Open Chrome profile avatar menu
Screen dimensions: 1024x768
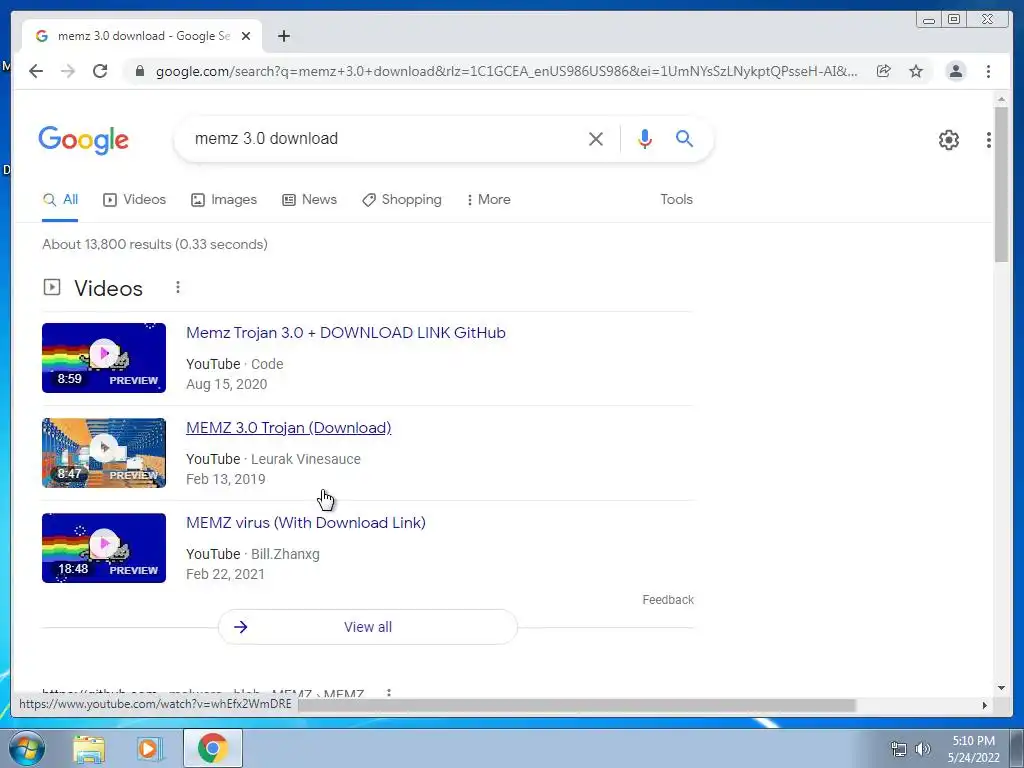click(955, 71)
